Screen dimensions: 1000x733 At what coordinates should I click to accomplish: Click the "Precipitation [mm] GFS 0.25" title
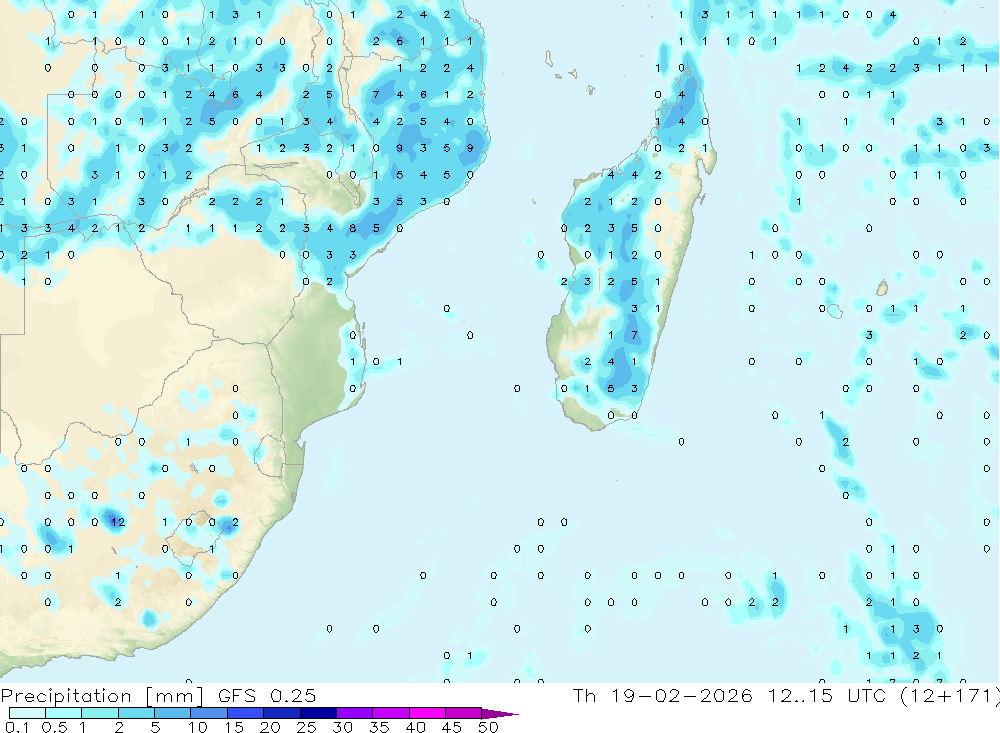[158, 696]
